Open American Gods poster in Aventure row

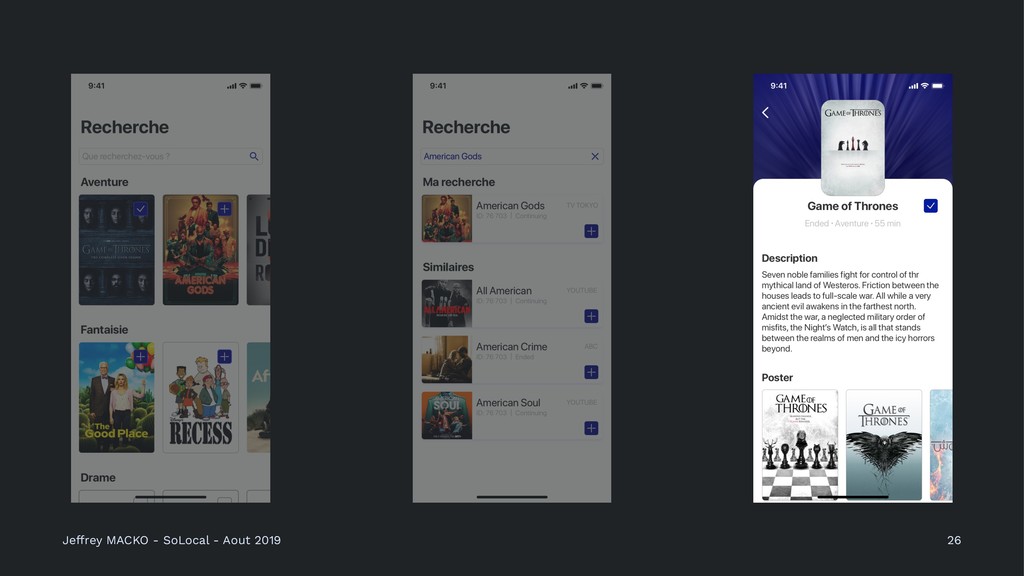point(200,249)
